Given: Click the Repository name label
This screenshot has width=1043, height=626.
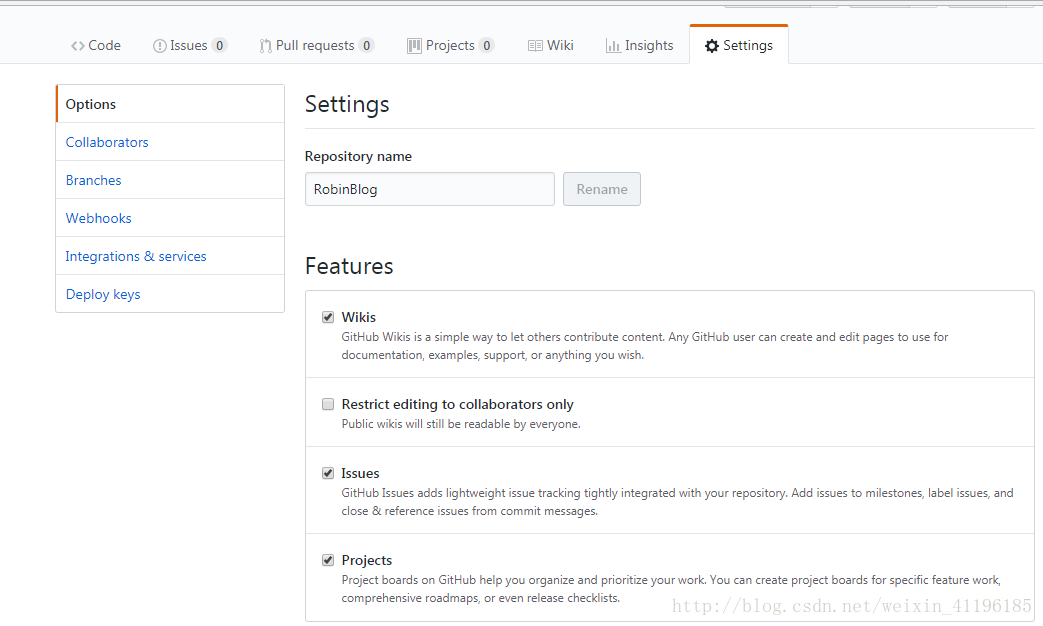Looking at the screenshot, I should [359, 156].
